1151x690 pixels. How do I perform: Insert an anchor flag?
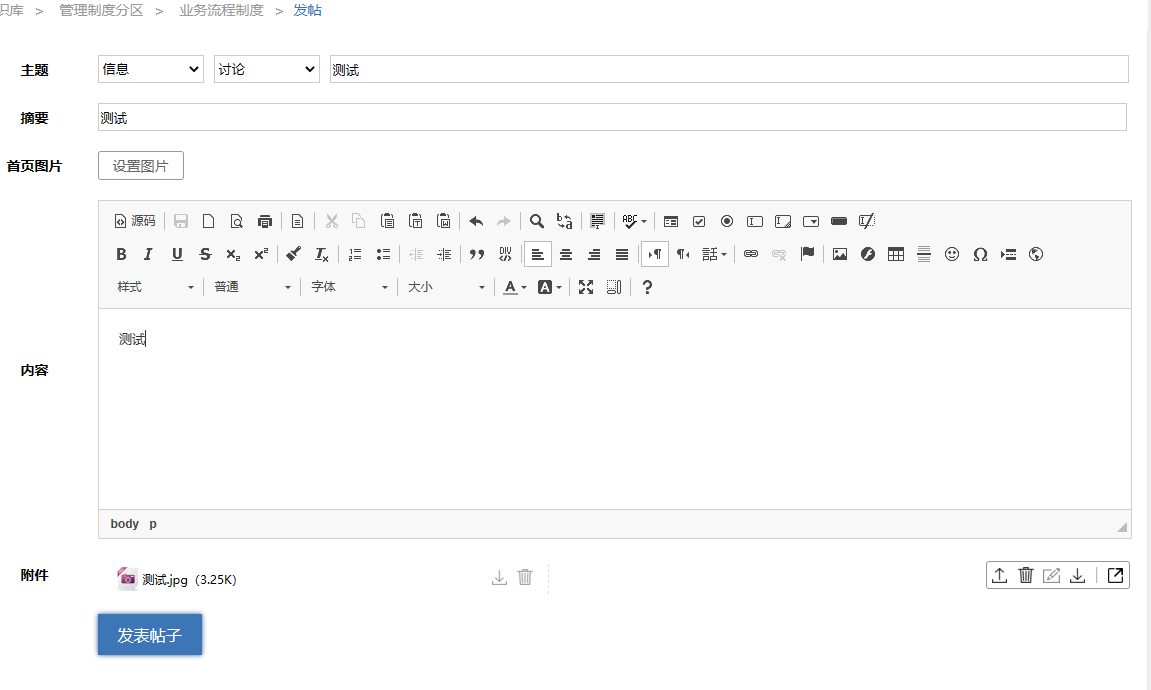click(807, 254)
